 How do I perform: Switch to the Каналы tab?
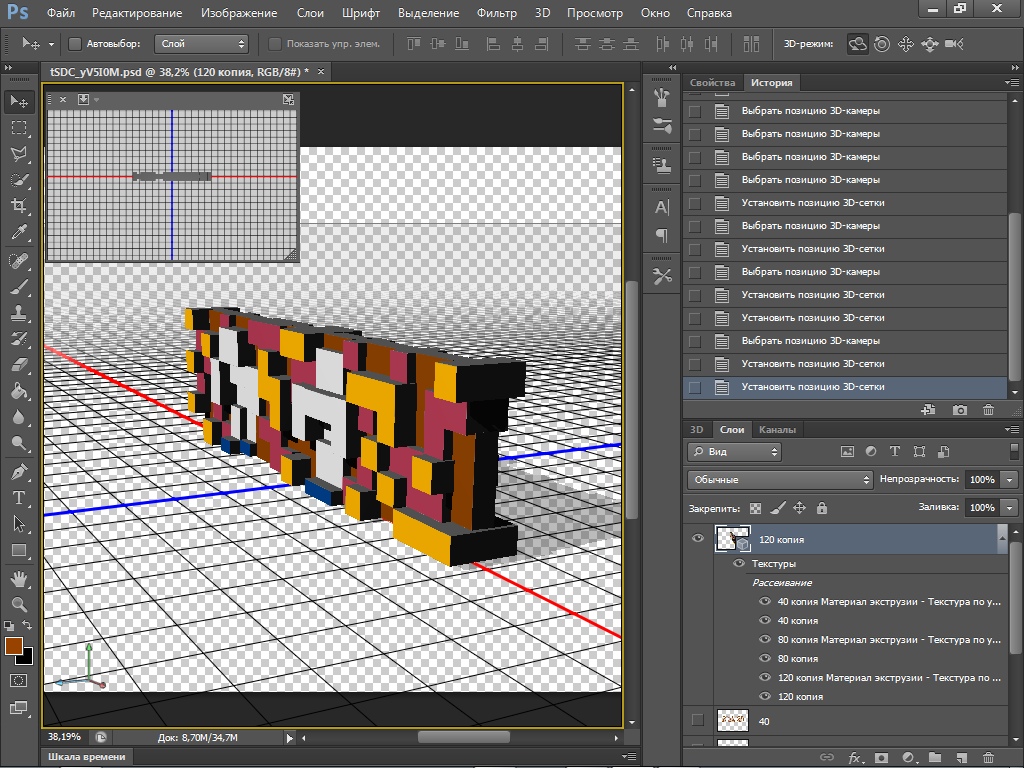point(777,430)
